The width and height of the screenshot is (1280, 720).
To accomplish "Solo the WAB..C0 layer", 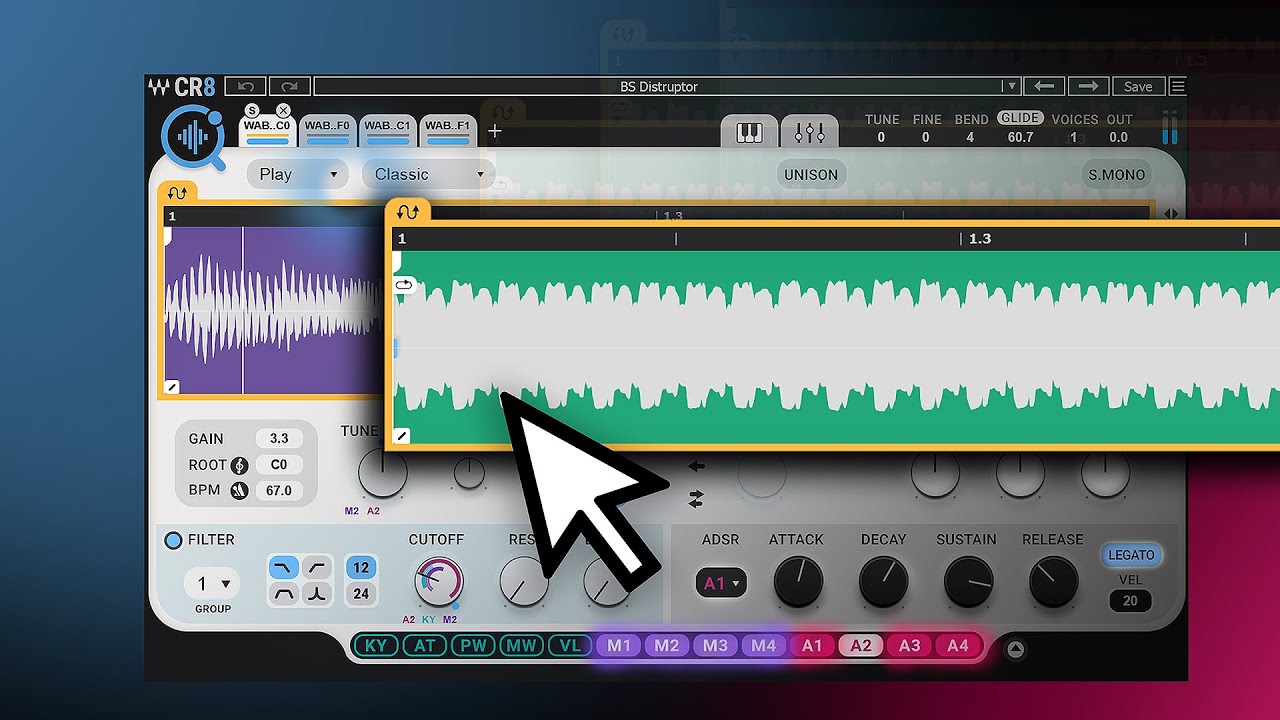I will [x=252, y=111].
